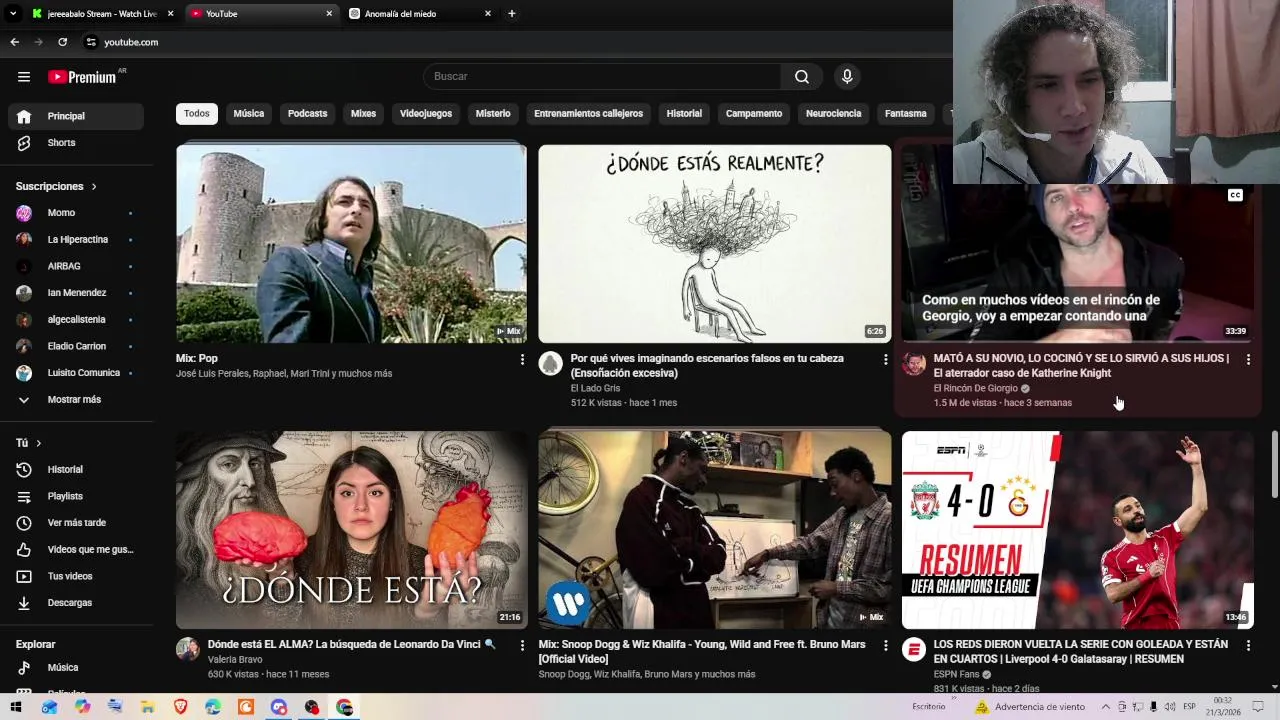1280x720 pixels.
Task: Open Windows Start menu
Action: pyautogui.click(x=16, y=707)
